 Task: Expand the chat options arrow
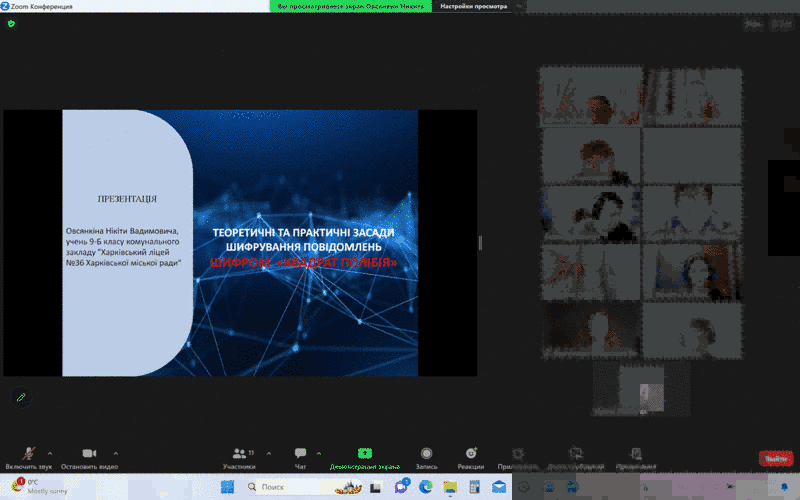(320, 452)
